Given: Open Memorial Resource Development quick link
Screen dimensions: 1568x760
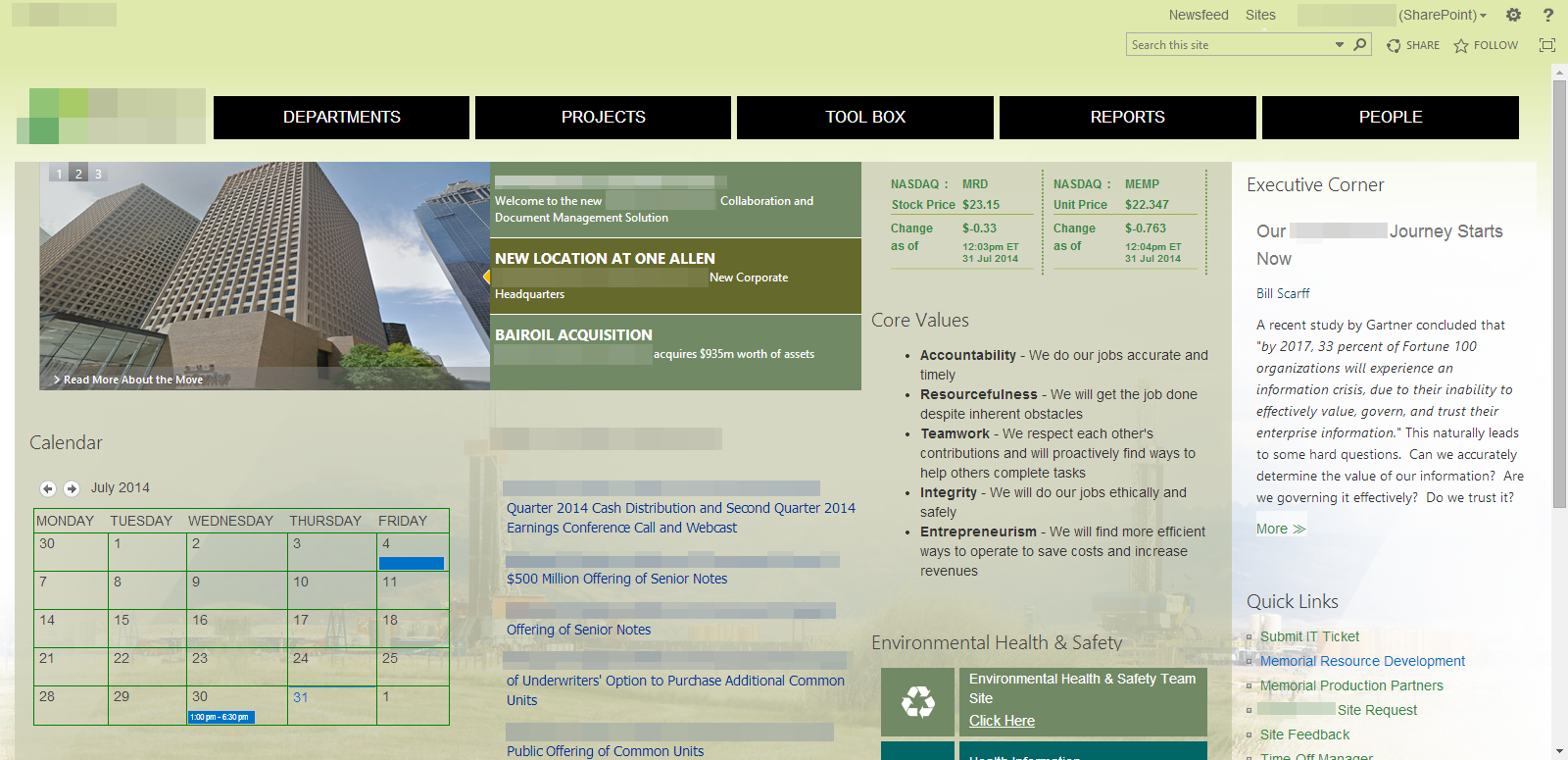Looking at the screenshot, I should [x=1362, y=661].
